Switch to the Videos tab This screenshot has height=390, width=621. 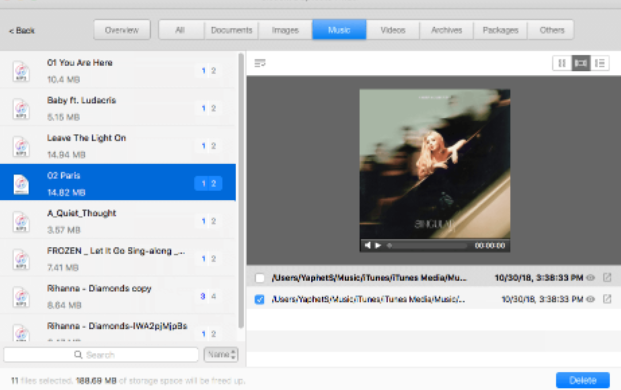393,30
